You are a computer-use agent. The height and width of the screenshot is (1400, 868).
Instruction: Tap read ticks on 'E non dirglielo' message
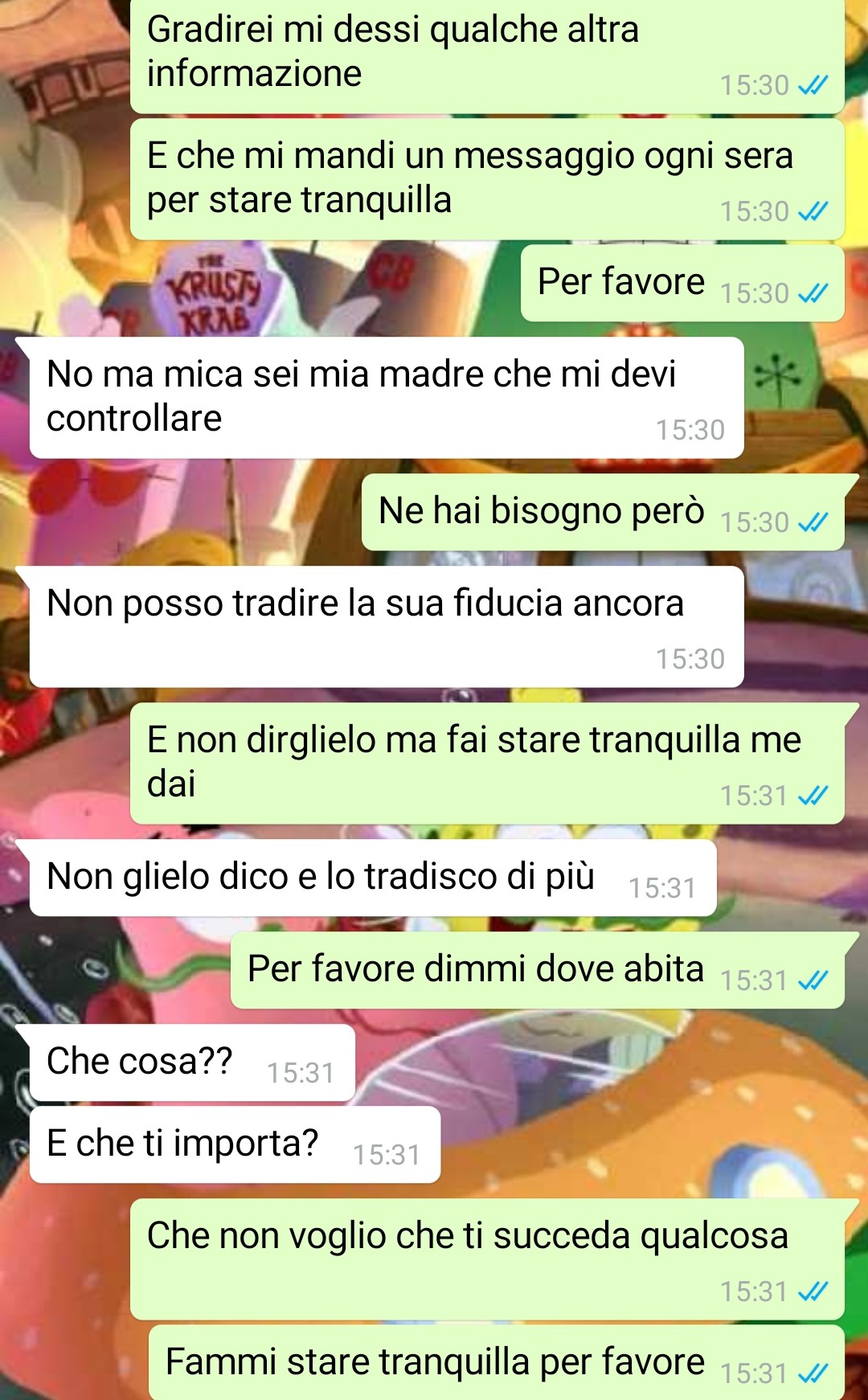coord(813,796)
